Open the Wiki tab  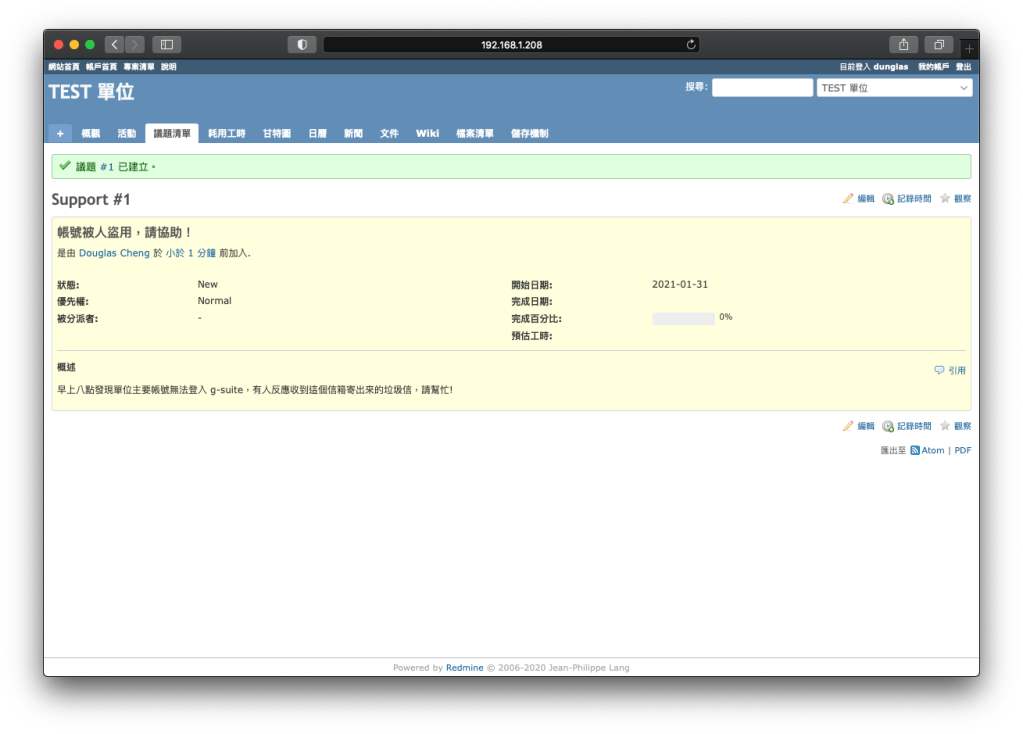coord(427,133)
